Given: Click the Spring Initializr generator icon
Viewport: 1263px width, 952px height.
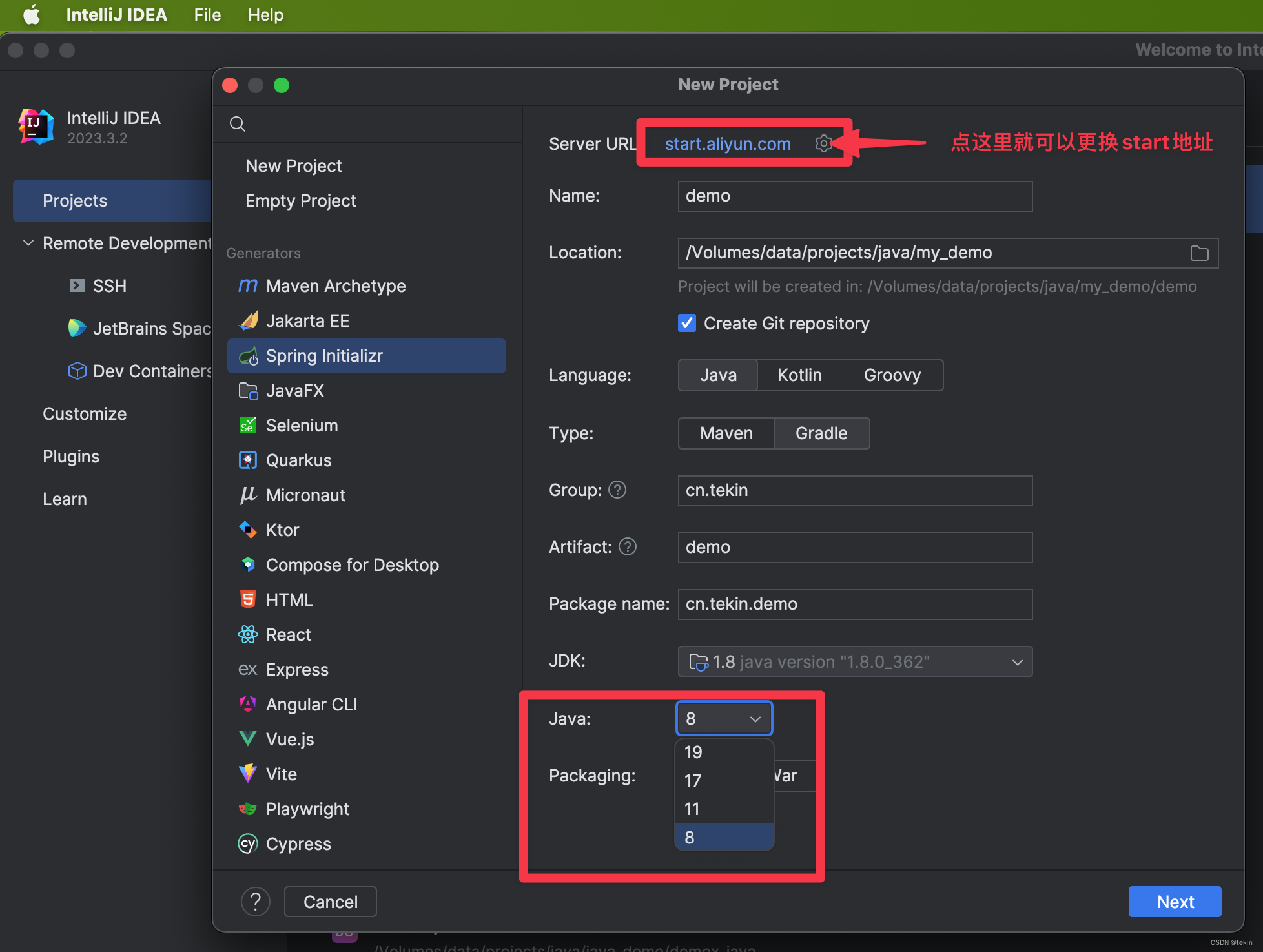Looking at the screenshot, I should tap(248, 355).
